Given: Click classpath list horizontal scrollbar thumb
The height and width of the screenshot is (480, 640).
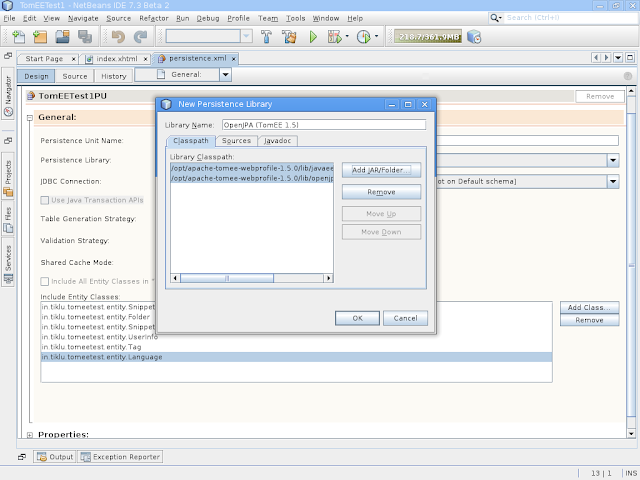Looking at the screenshot, I should click(x=227, y=278).
